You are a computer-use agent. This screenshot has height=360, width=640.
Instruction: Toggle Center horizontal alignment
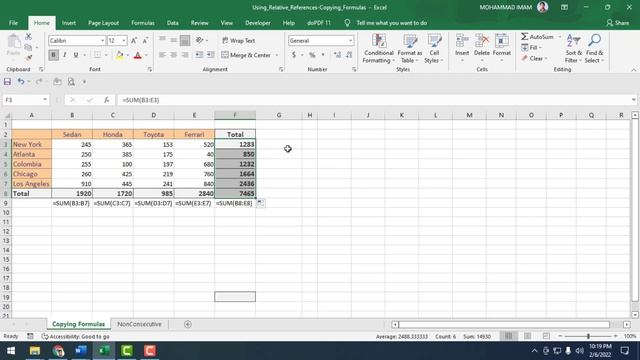174,55
